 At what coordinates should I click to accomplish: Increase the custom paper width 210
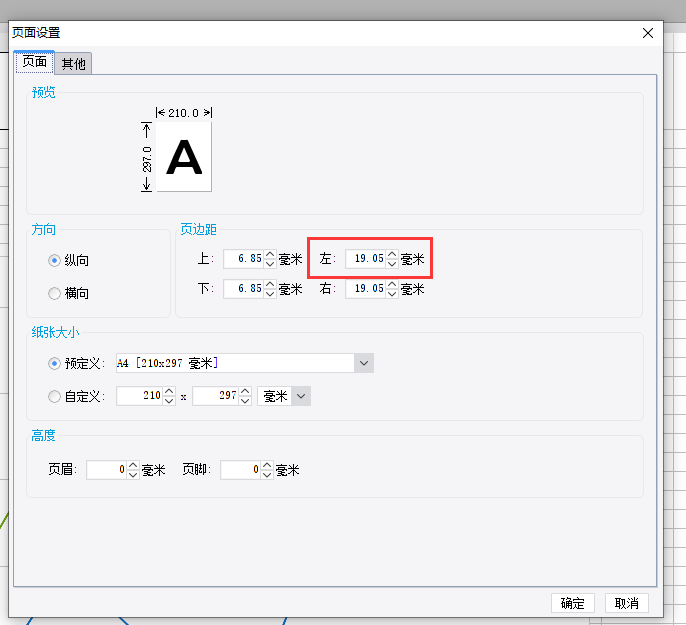169,391
